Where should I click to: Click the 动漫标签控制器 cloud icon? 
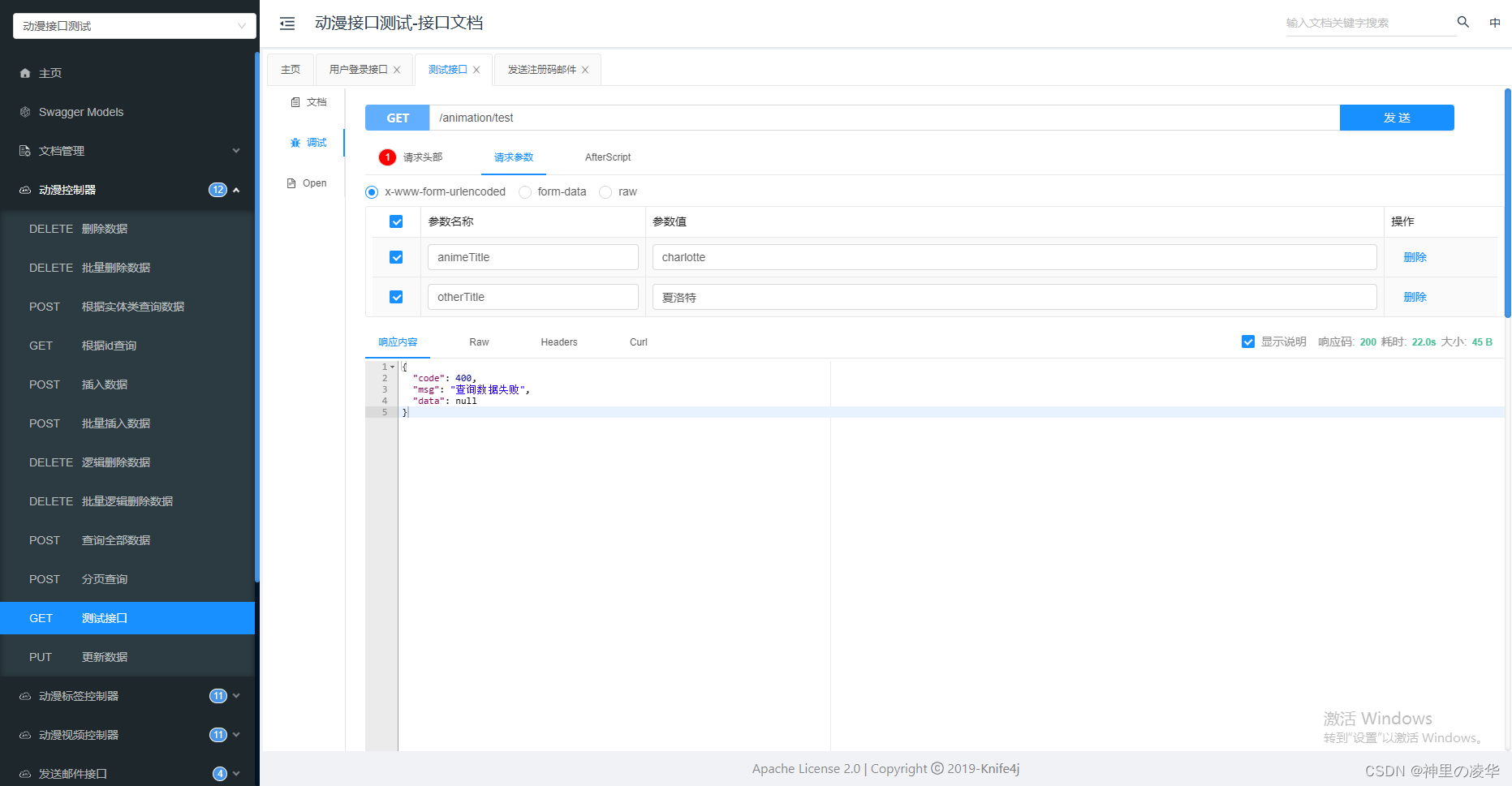pyautogui.click(x=25, y=696)
